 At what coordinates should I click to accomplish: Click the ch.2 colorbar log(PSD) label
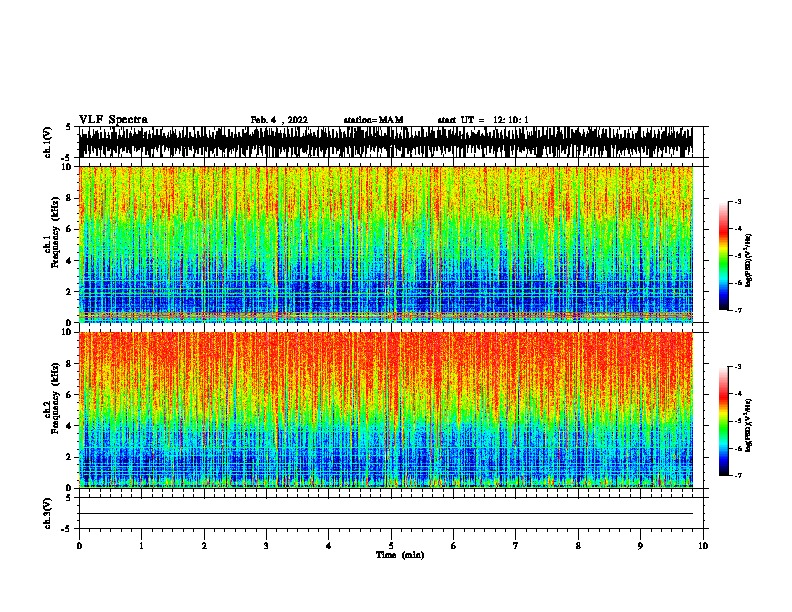pyautogui.click(x=749, y=426)
